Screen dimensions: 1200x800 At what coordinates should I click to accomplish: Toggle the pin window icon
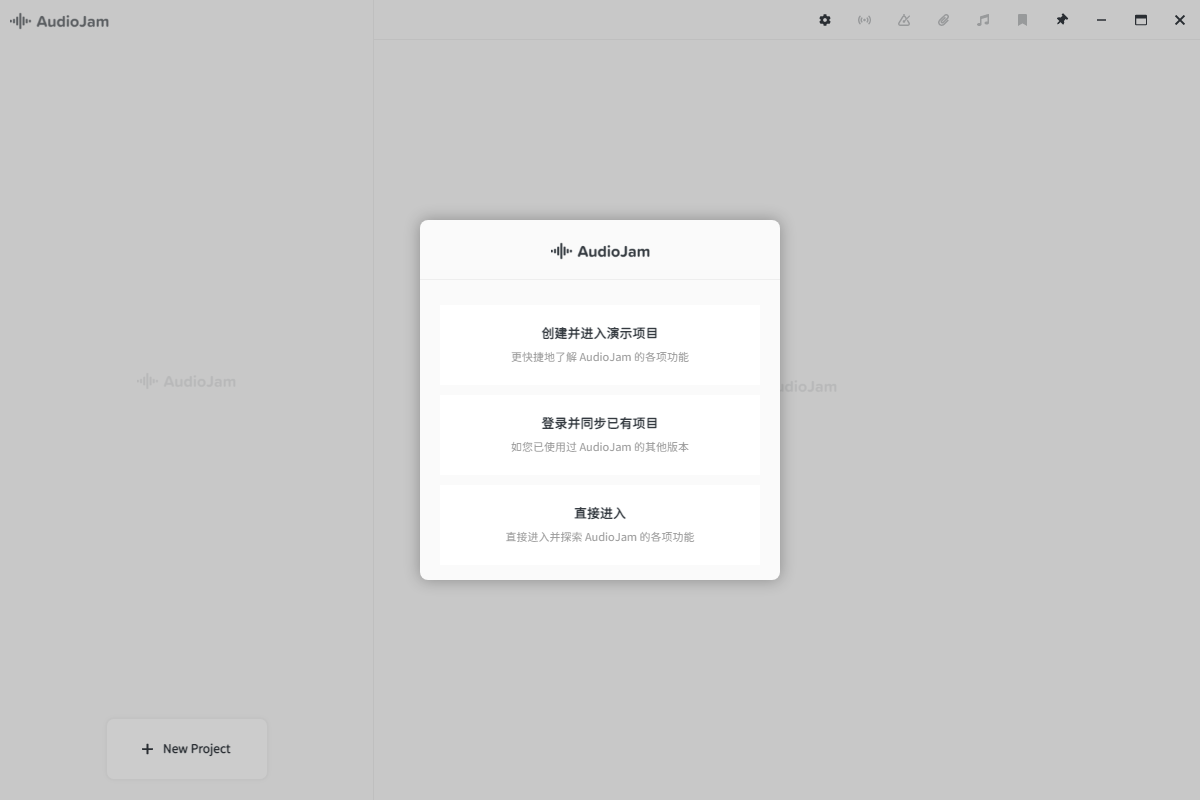point(1062,20)
